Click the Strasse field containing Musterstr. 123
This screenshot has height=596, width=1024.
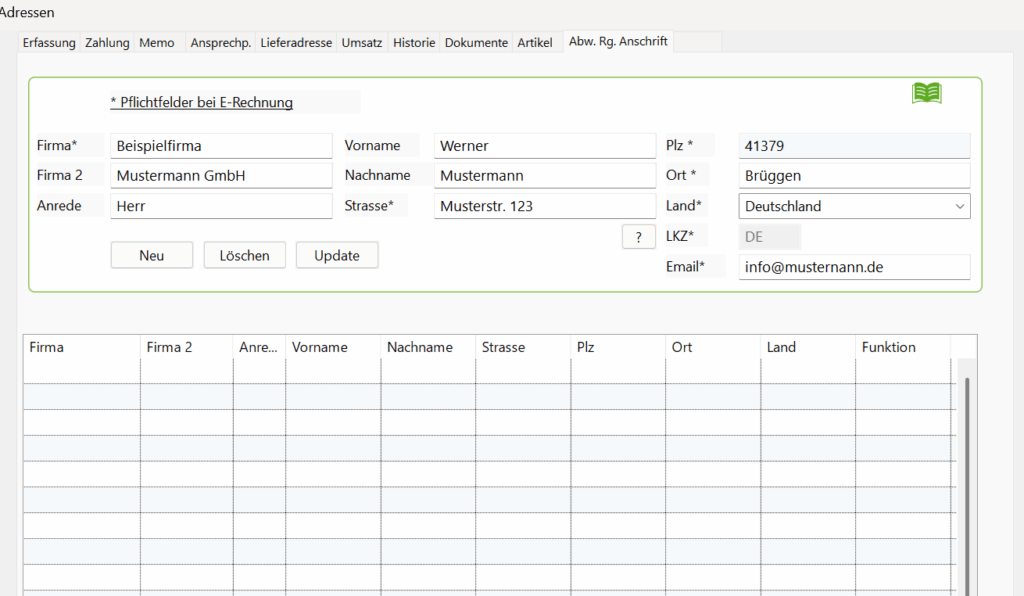[x=544, y=206]
